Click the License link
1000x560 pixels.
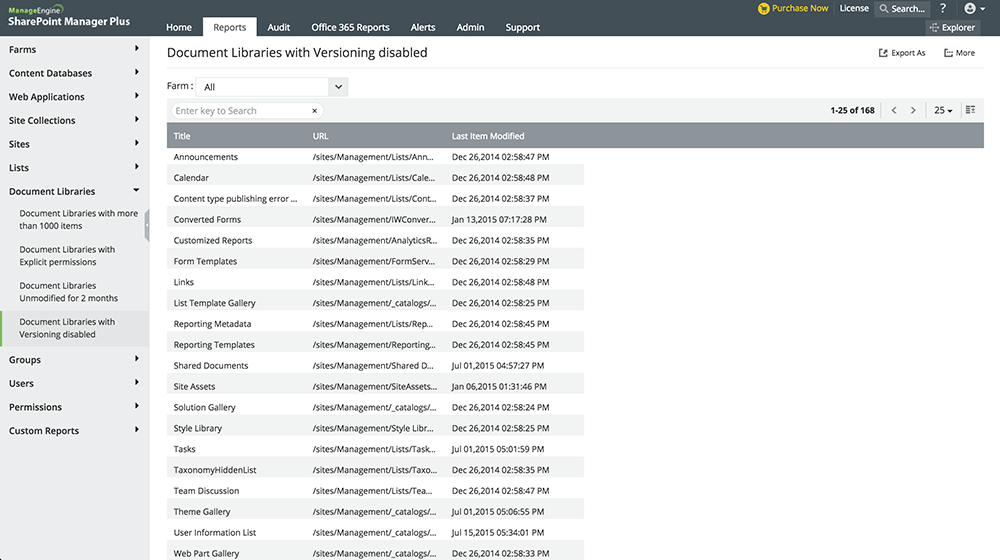854,8
